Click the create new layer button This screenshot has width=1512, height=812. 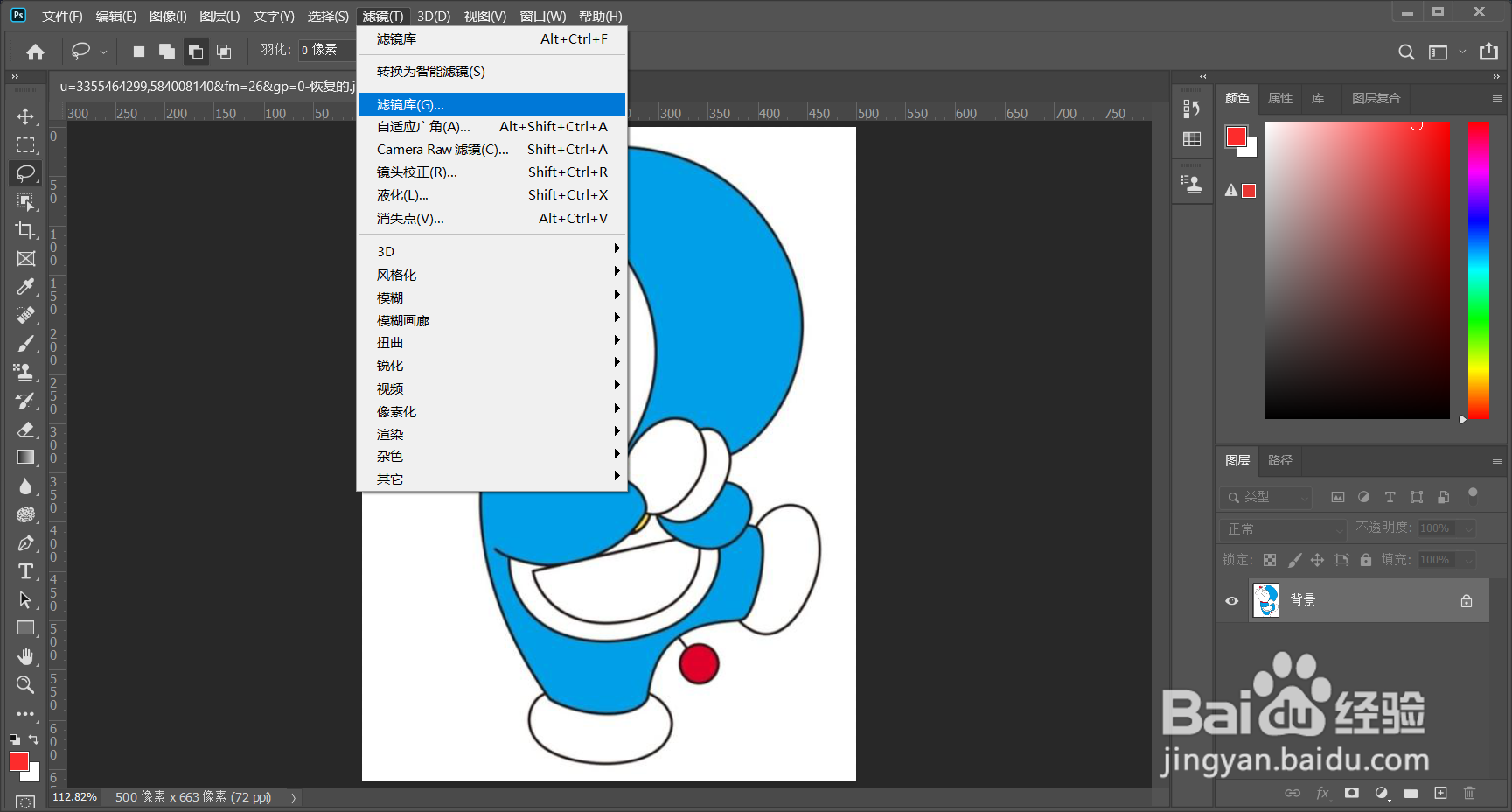[x=1439, y=793]
